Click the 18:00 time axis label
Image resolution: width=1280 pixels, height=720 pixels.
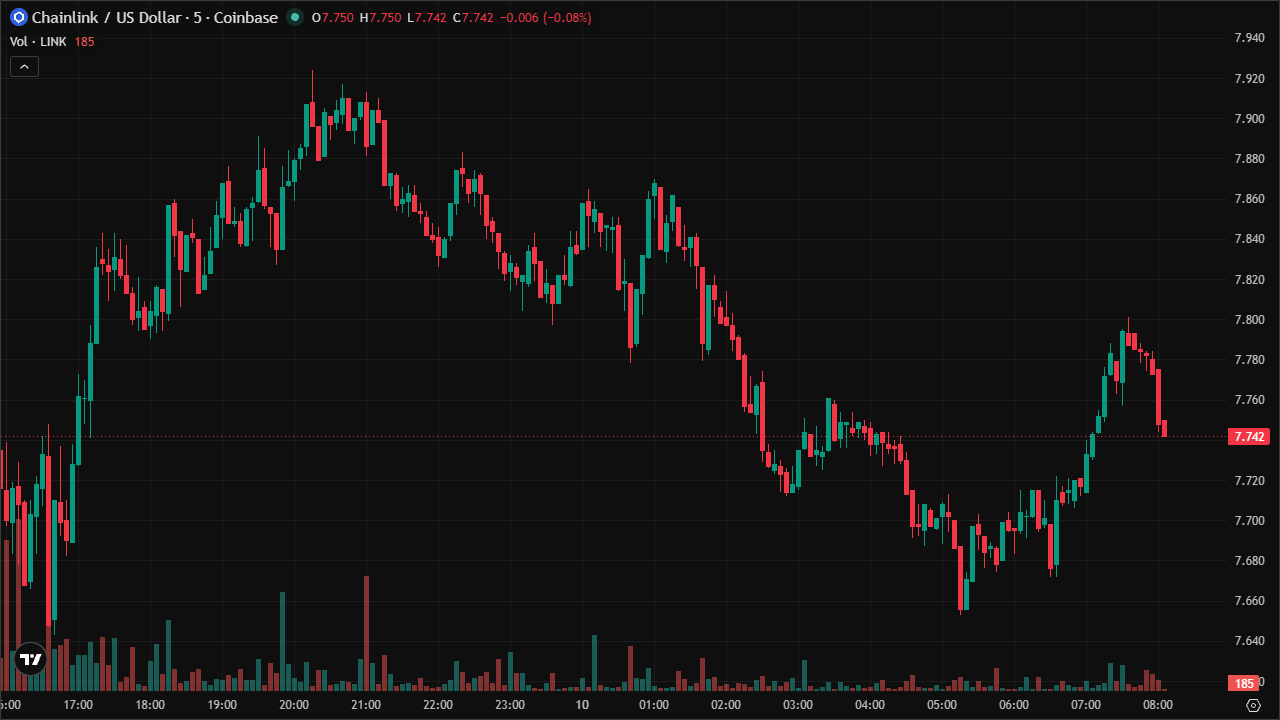(x=150, y=705)
